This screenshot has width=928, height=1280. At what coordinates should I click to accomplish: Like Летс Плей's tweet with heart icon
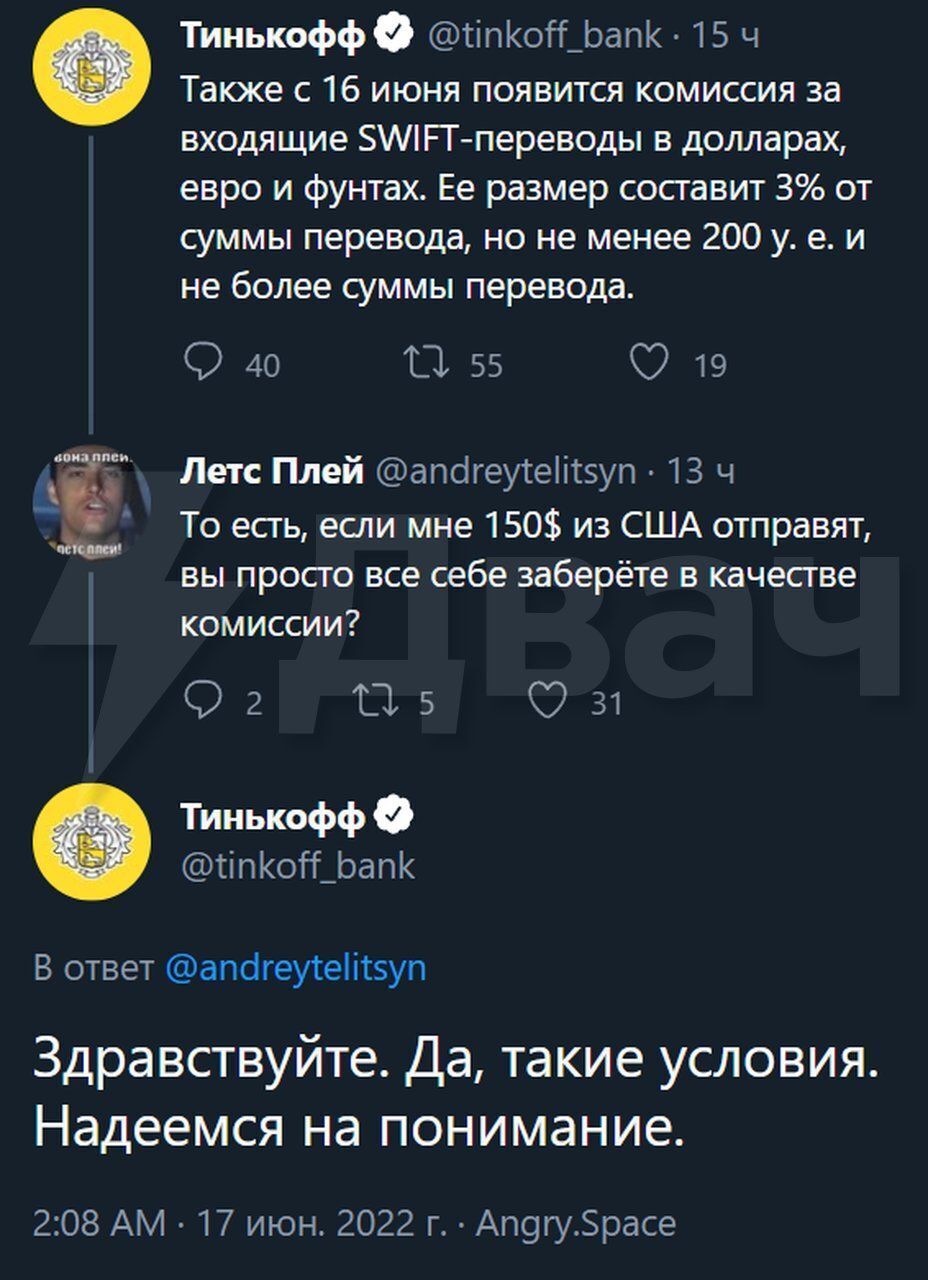[x=548, y=703]
